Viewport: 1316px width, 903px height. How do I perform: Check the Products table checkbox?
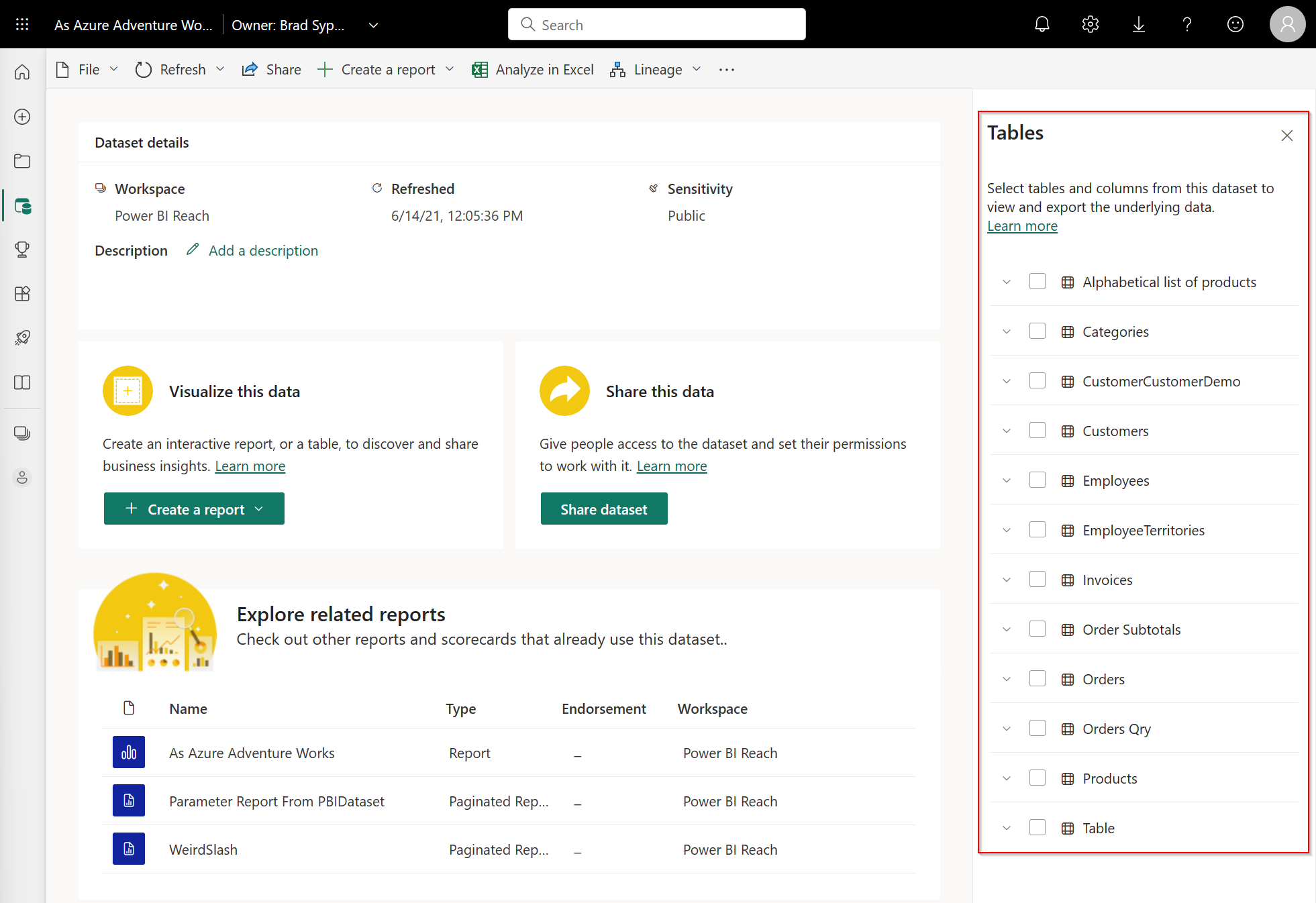[x=1039, y=778]
